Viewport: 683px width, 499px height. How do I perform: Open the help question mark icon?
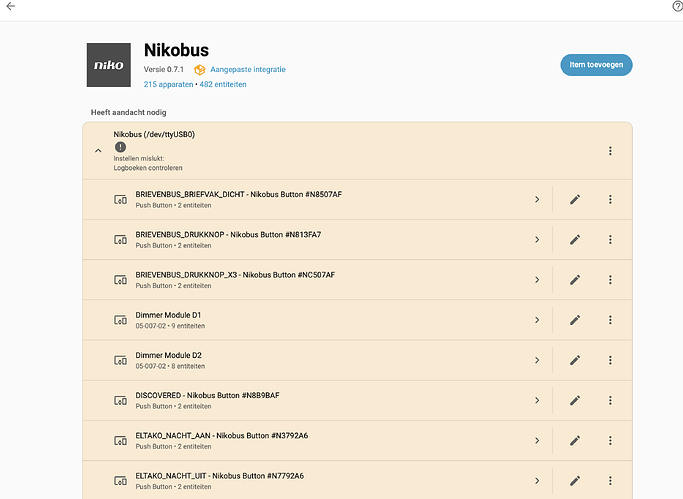(x=677, y=7)
